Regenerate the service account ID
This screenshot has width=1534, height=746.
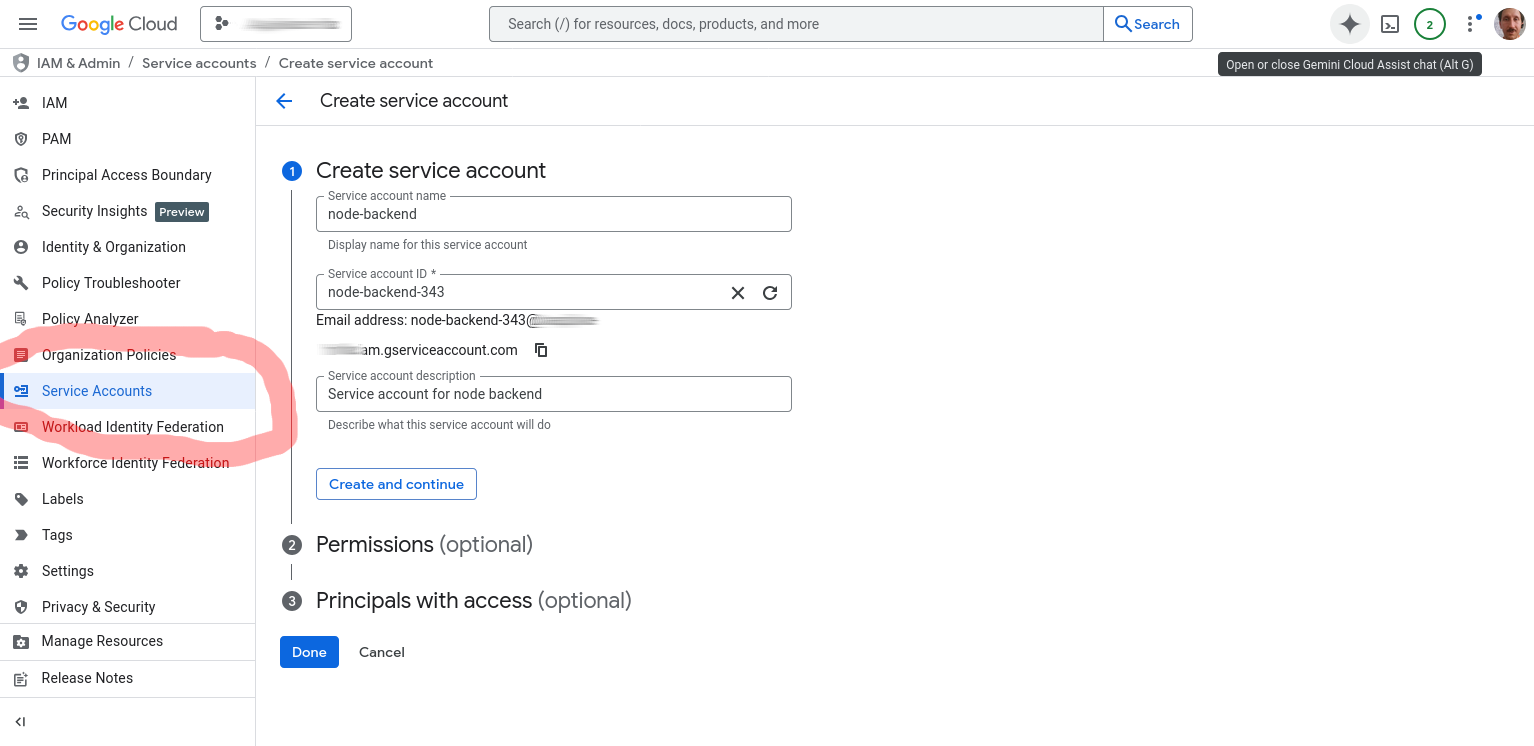pos(770,293)
